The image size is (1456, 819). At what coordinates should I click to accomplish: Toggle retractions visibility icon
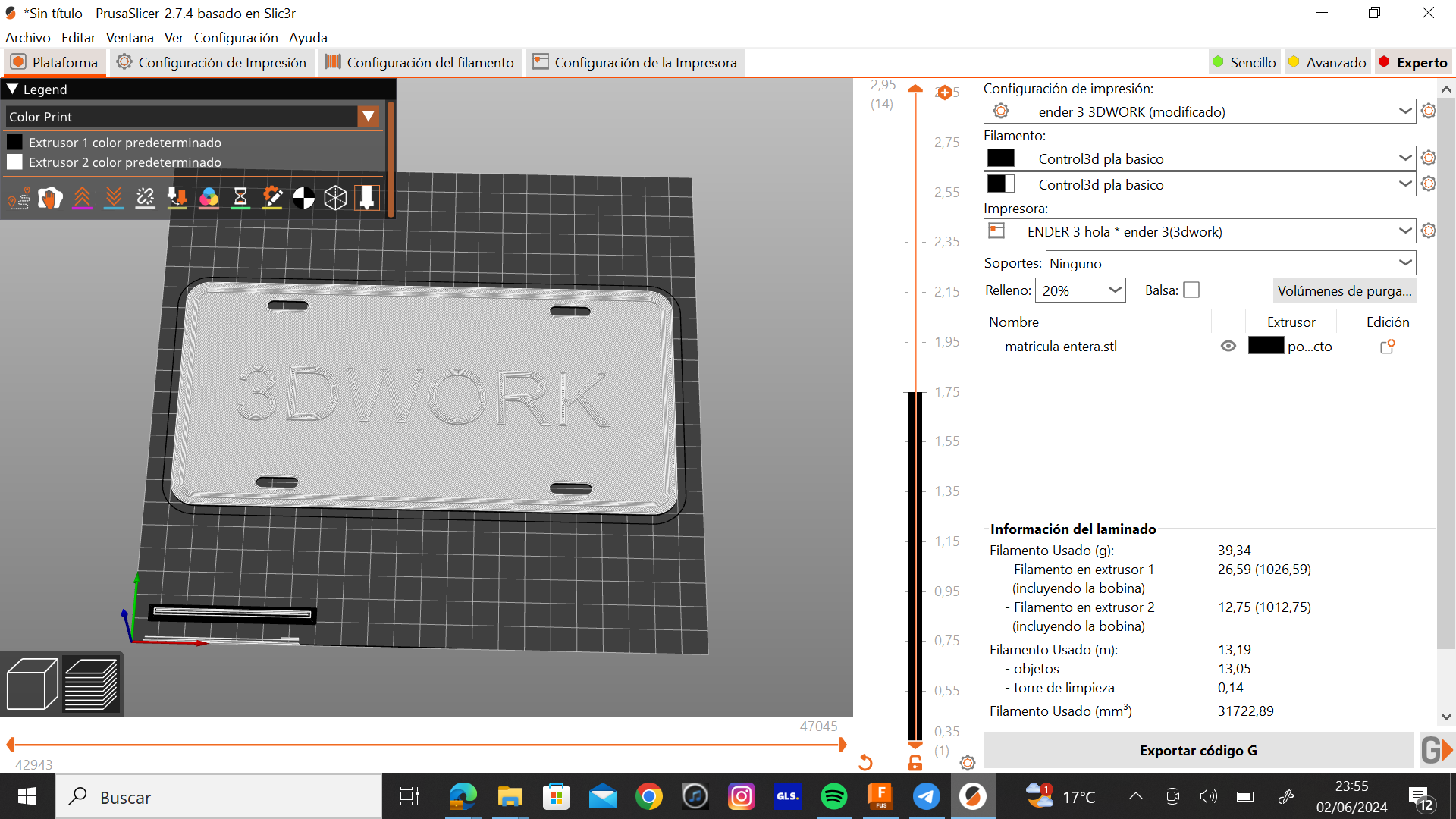(x=82, y=199)
